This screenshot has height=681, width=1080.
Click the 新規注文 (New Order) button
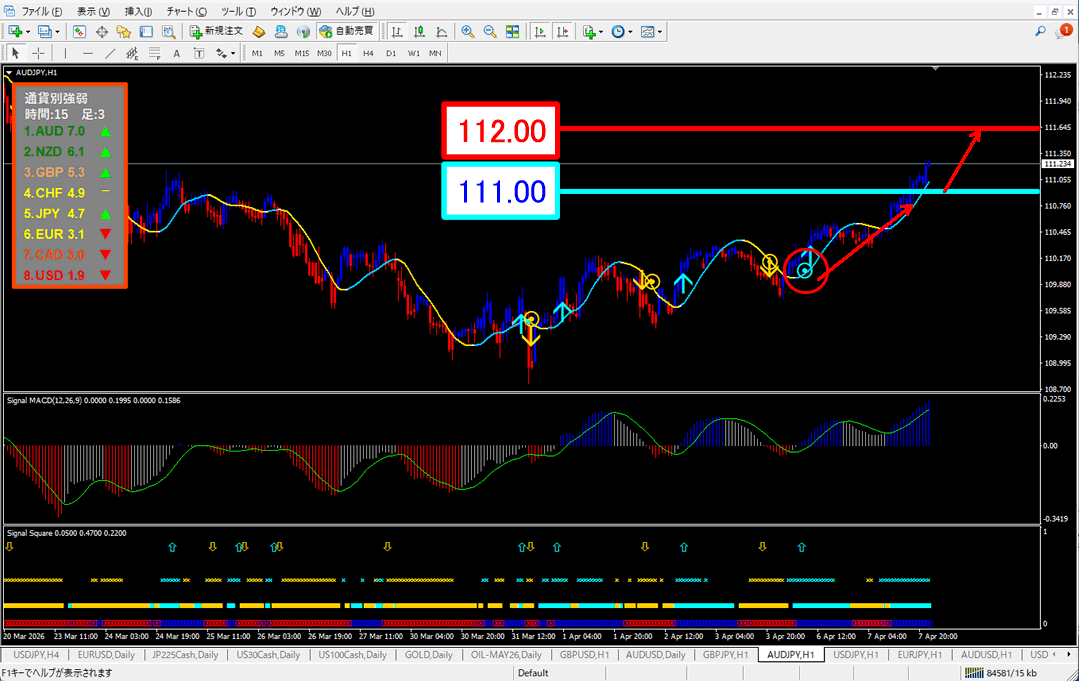click(x=215, y=31)
